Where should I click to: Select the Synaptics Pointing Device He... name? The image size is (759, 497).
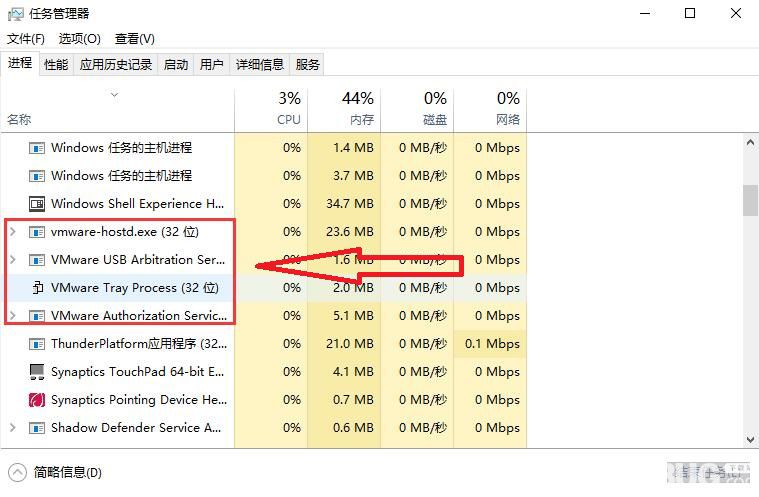coord(139,400)
